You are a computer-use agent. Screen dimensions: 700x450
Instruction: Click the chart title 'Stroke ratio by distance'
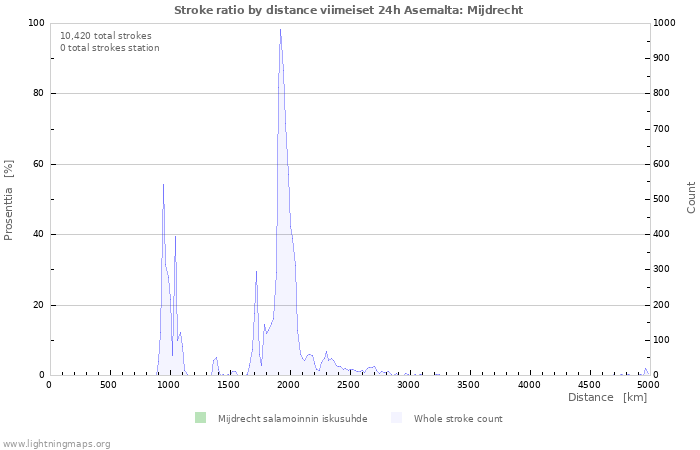click(348, 10)
